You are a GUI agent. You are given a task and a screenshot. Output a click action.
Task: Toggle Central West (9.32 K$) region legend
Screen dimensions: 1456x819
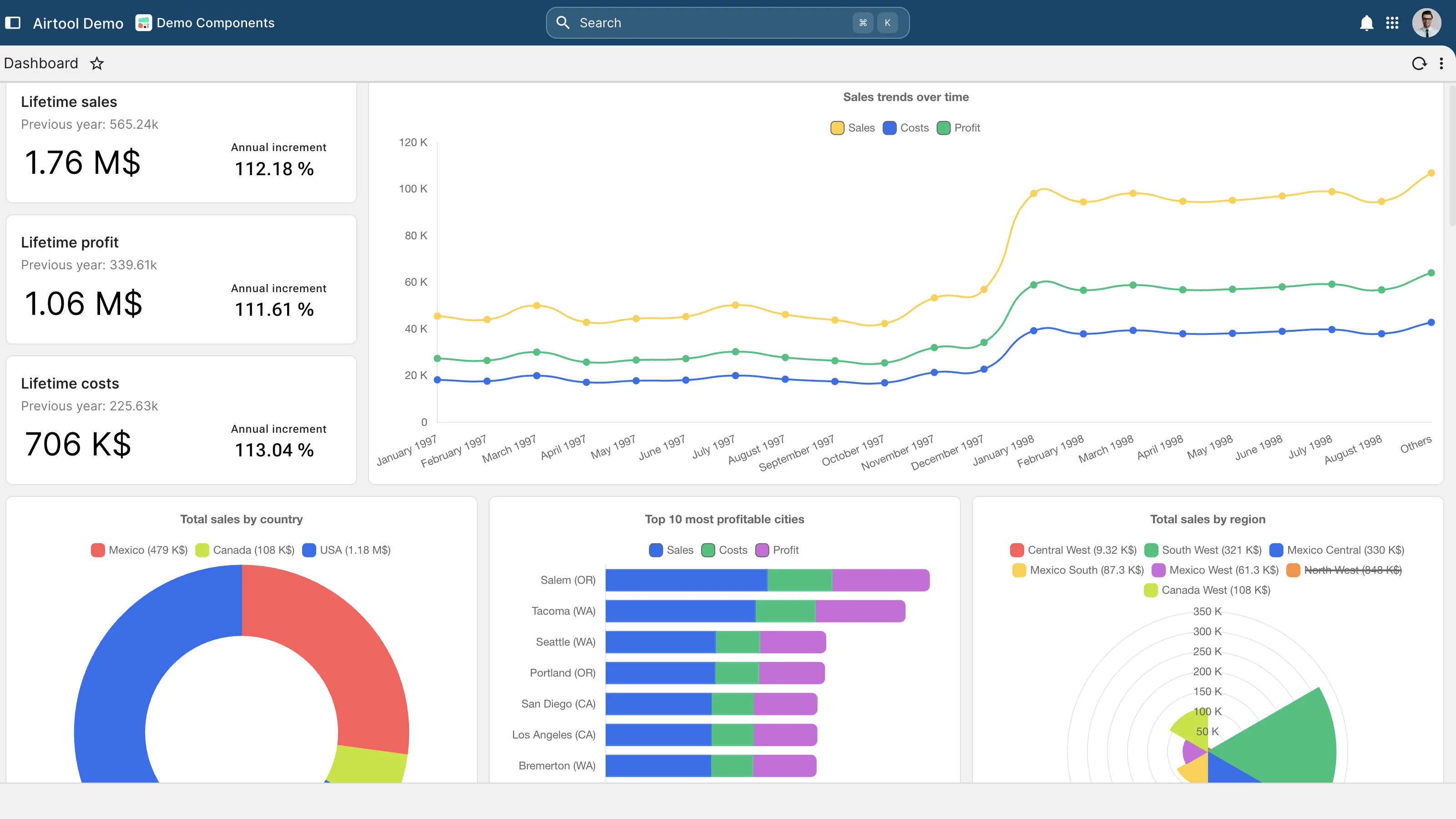1073,550
